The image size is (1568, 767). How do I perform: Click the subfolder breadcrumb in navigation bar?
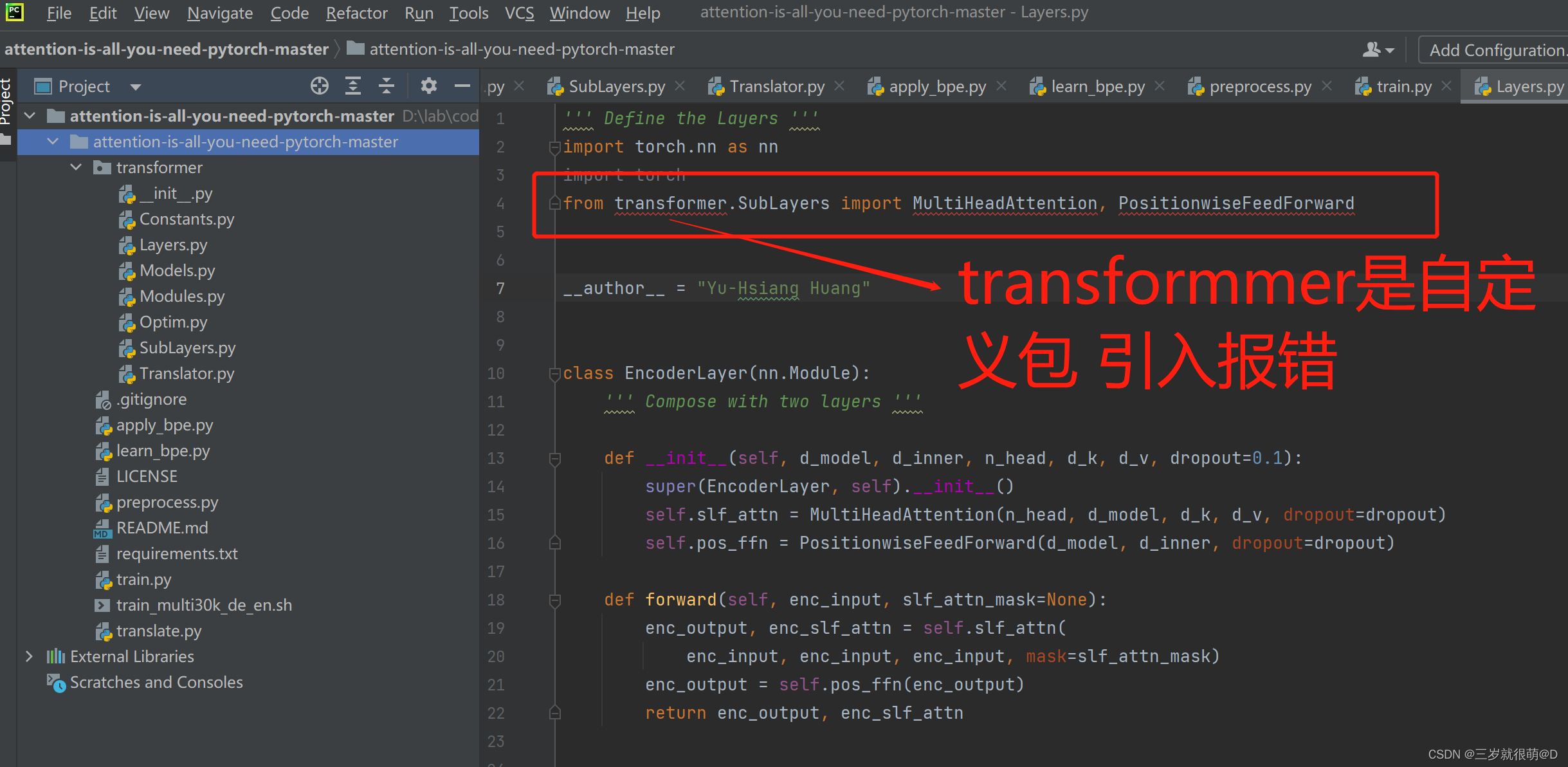click(x=511, y=50)
